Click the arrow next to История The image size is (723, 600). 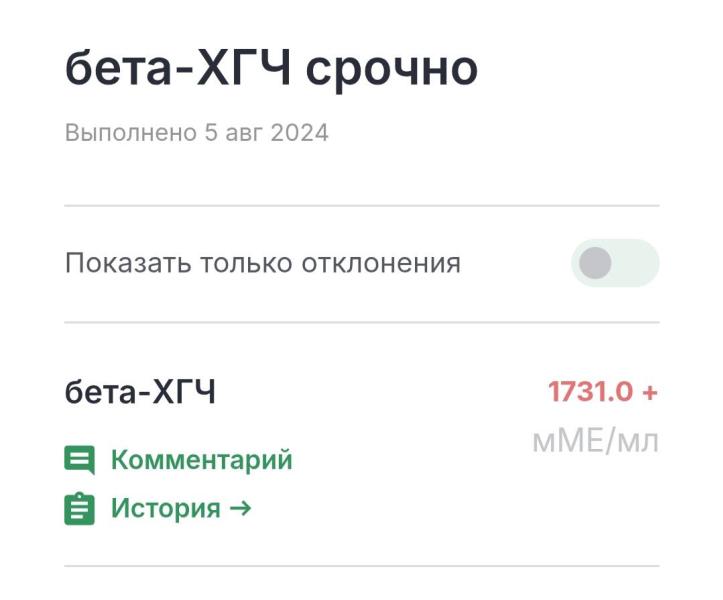(240, 508)
